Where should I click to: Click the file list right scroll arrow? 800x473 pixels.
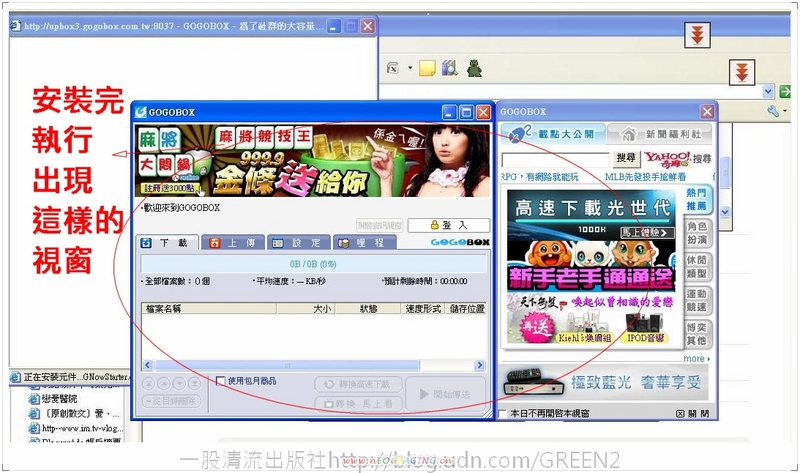point(479,365)
